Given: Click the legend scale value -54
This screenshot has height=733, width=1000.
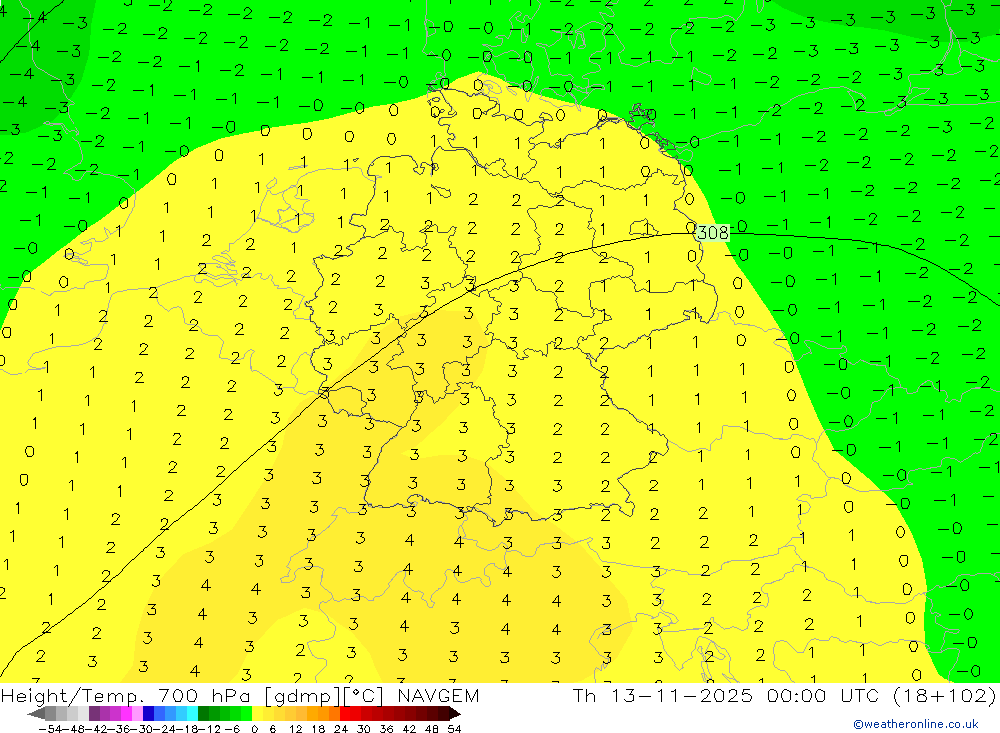Looking at the screenshot, I should click(x=50, y=729).
